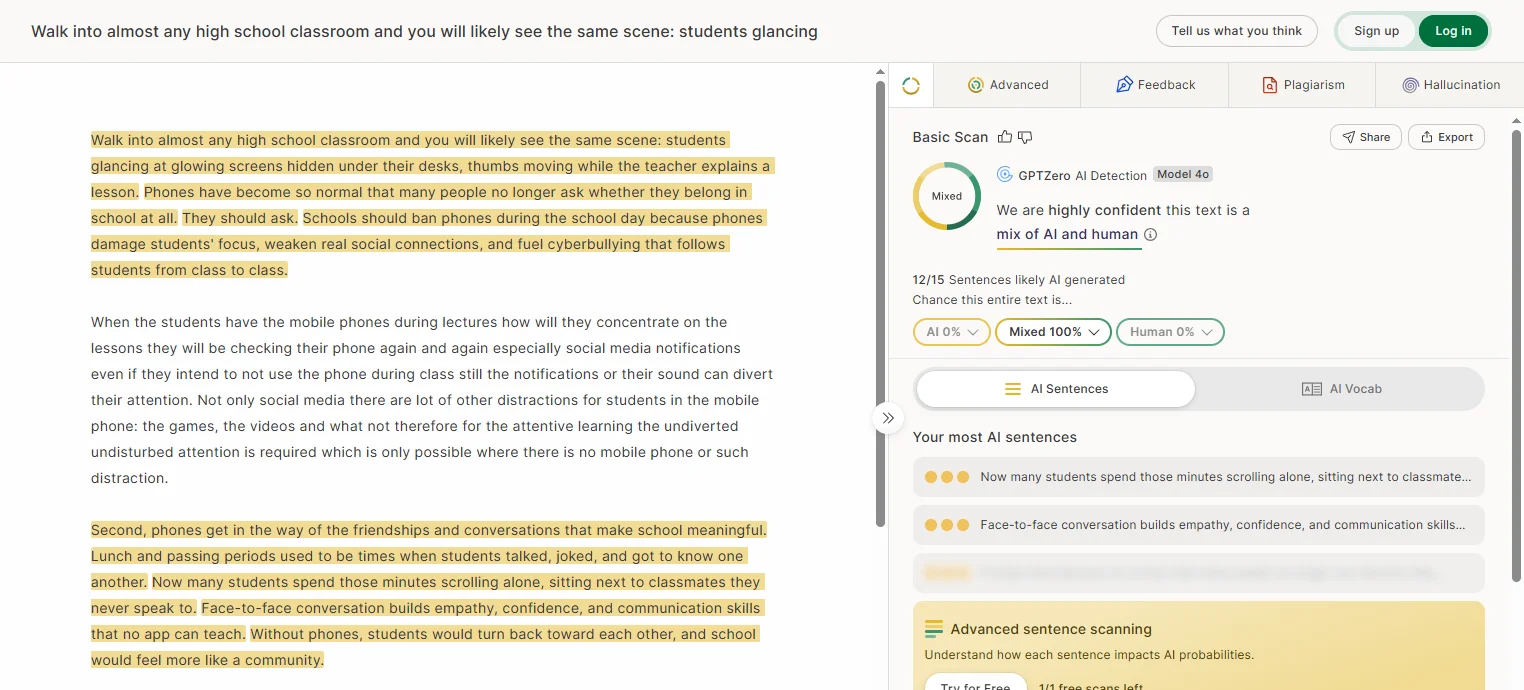Click the 'Advanced sentence scanning' heading
1524x690 pixels.
pos(1051,629)
